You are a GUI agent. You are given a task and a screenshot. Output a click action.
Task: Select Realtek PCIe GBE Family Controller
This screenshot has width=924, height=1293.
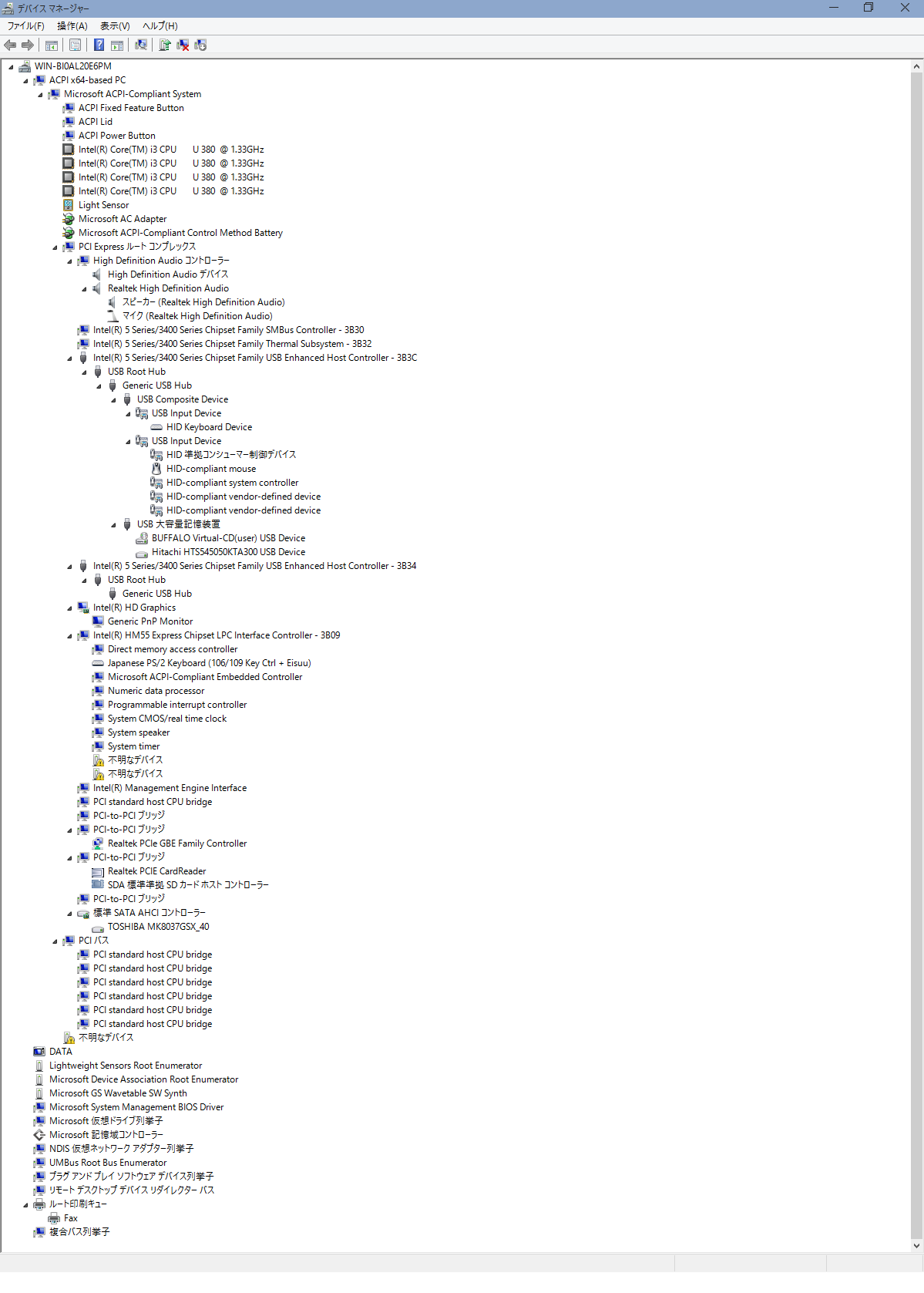176,843
